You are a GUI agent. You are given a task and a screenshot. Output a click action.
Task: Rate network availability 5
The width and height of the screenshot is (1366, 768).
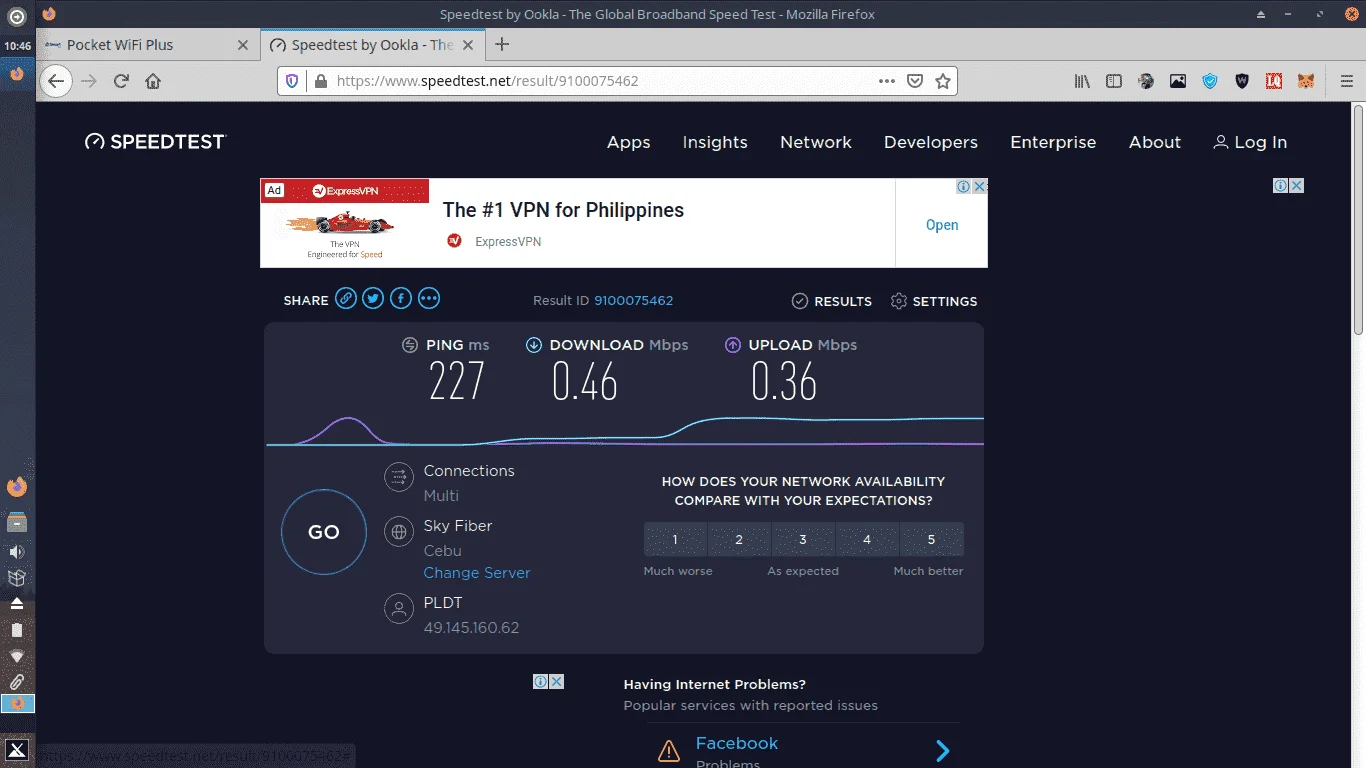[x=931, y=539]
